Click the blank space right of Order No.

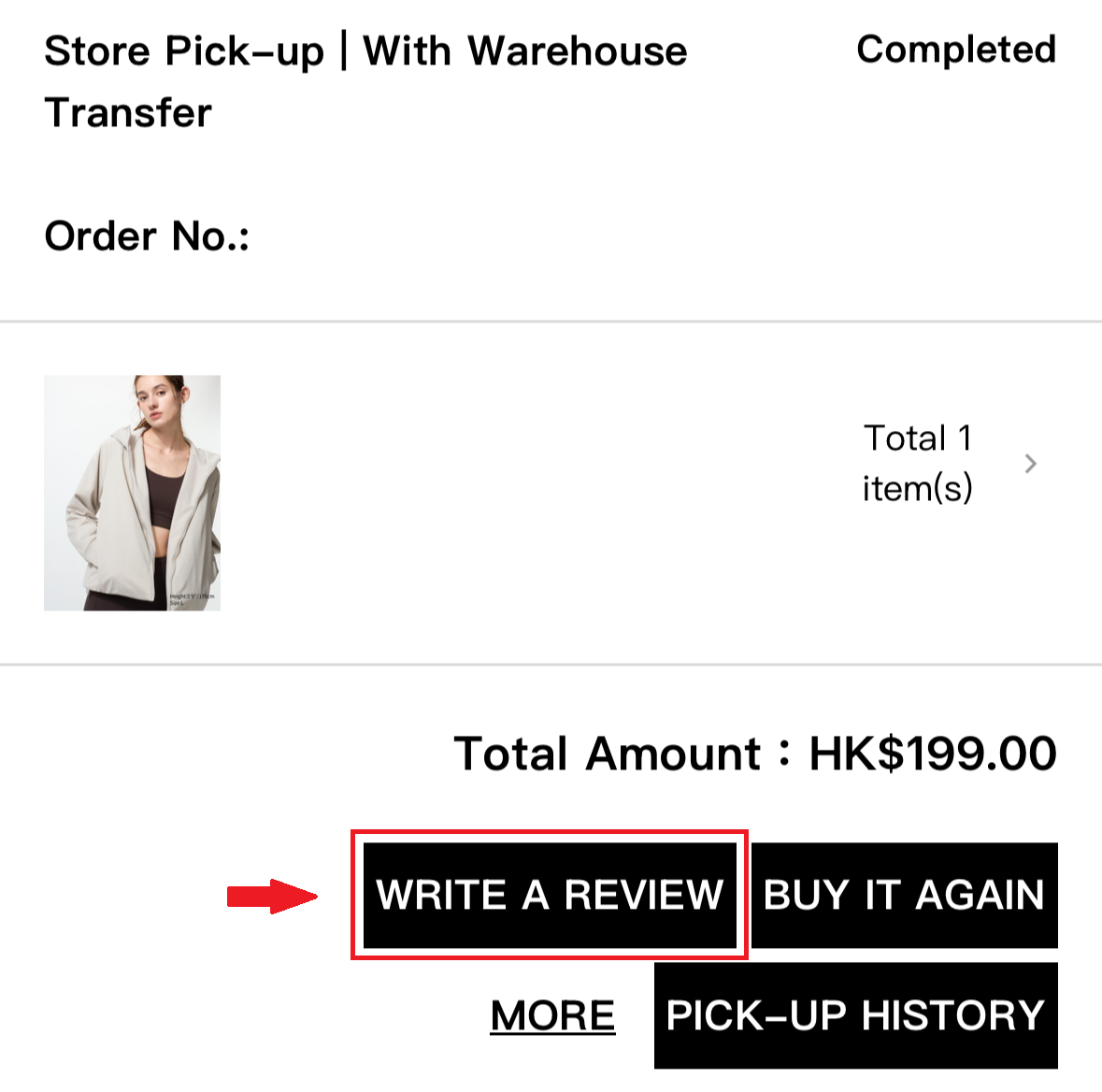(x=561, y=237)
